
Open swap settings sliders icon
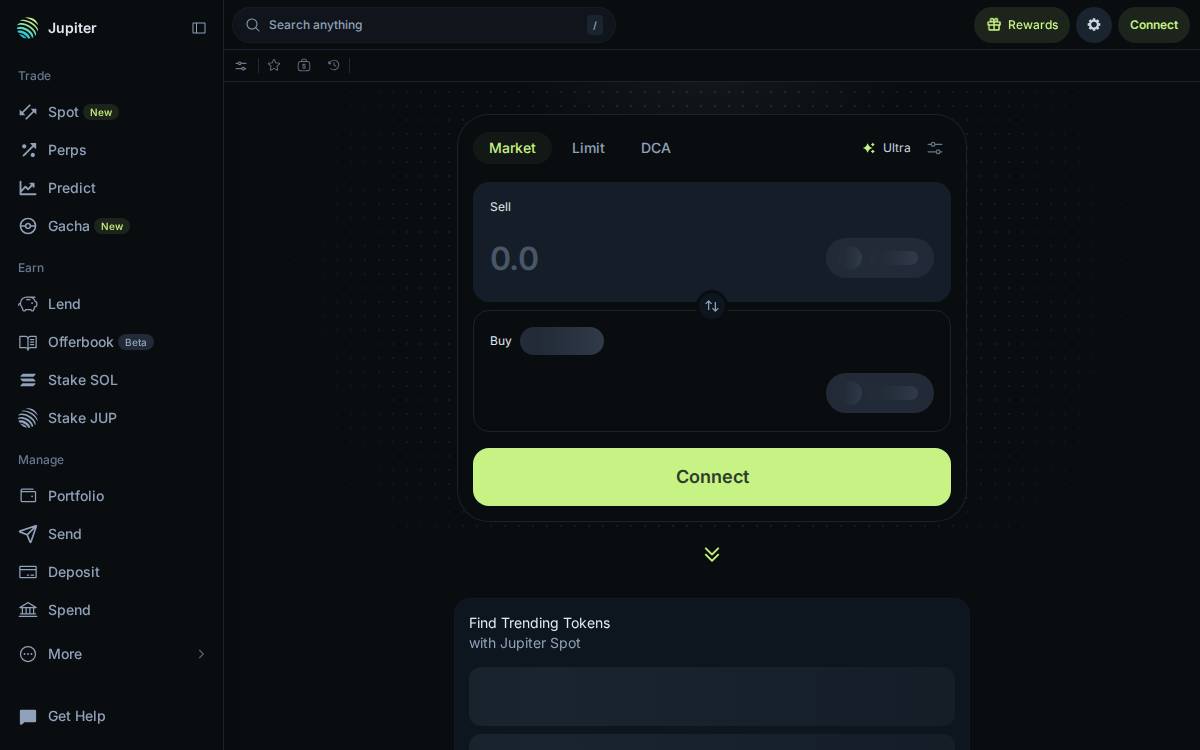point(935,148)
